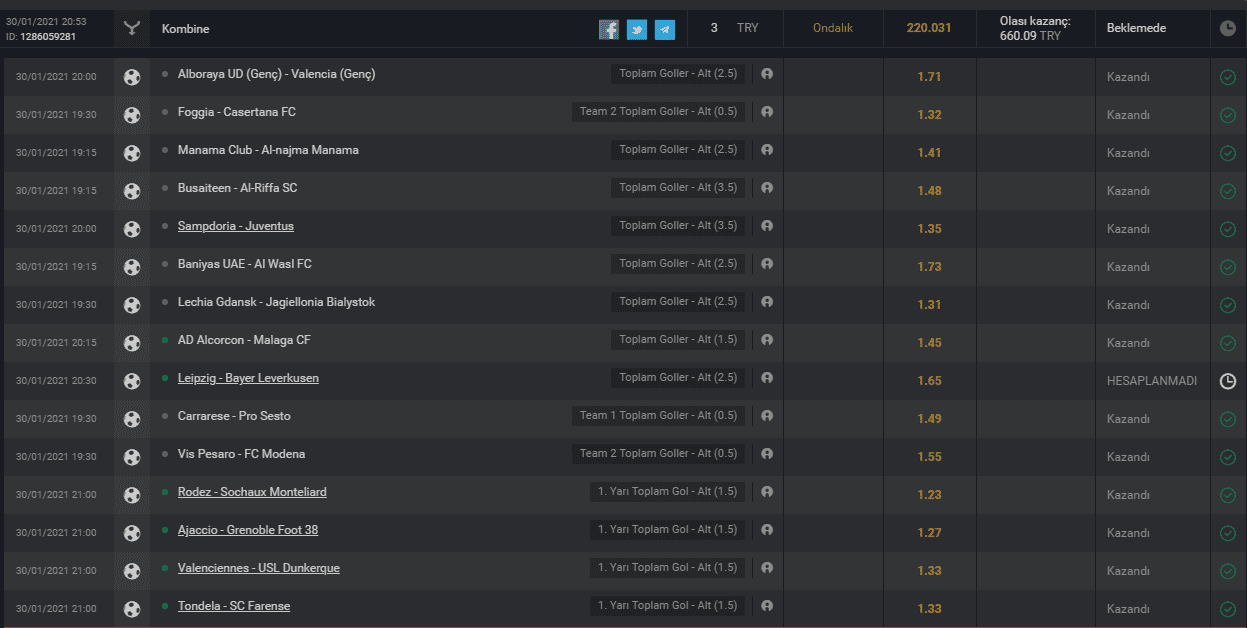Click pending clock icon in Leipzig row
This screenshot has width=1247, height=628.
click(x=1228, y=381)
